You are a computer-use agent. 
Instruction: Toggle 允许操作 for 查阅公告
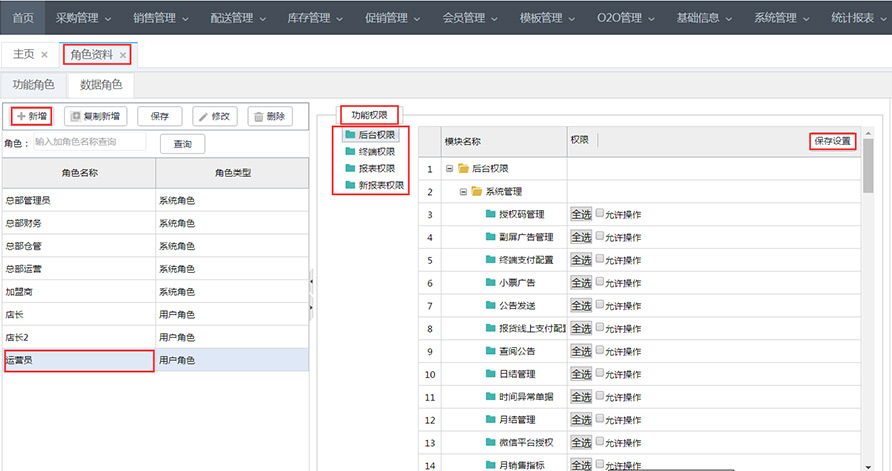point(600,350)
